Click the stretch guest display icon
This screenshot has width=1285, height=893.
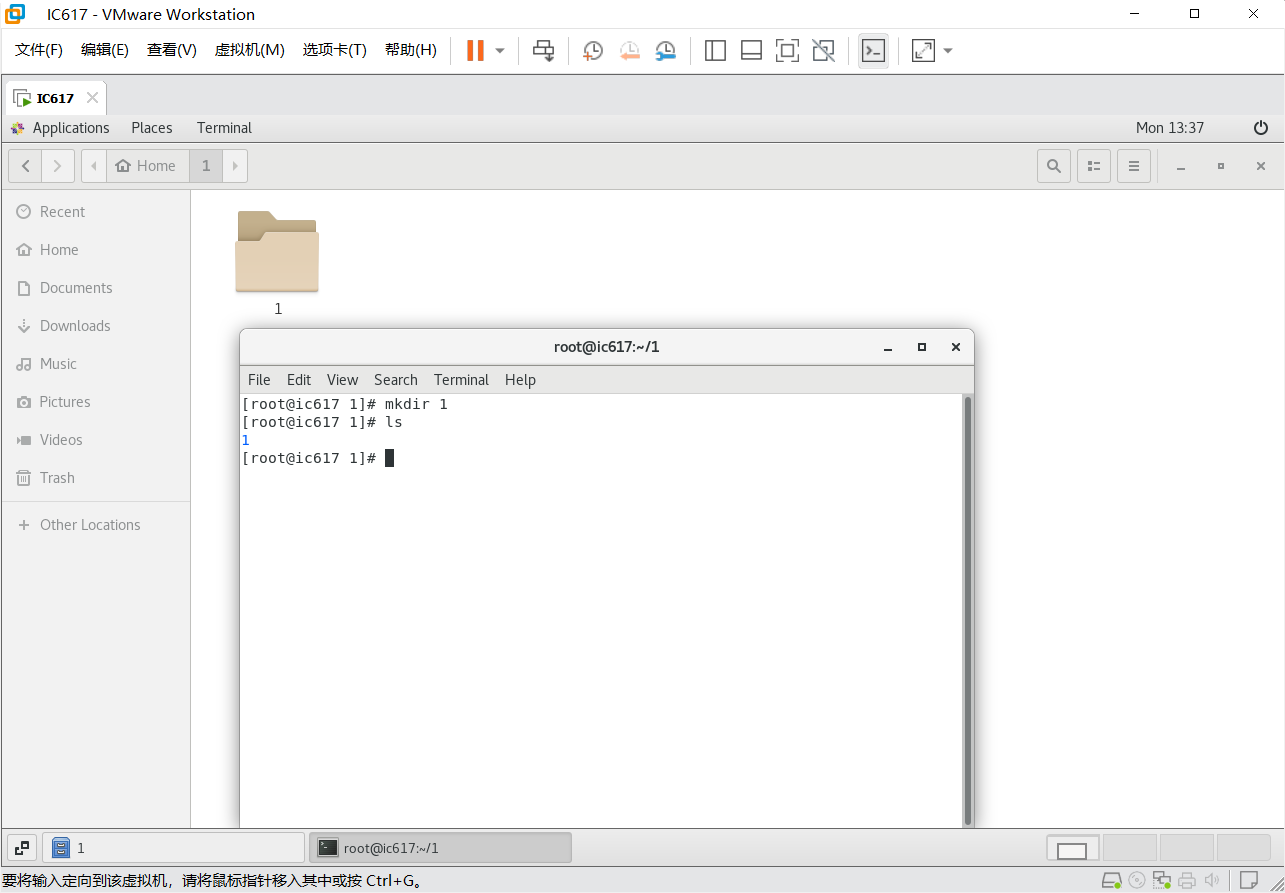pos(923,50)
